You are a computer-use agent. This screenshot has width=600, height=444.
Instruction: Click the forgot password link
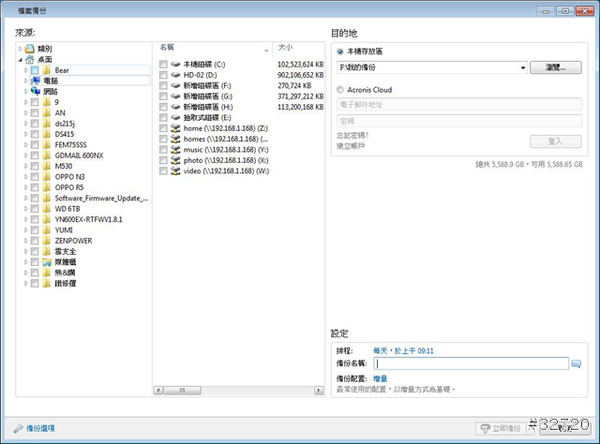tap(352, 135)
